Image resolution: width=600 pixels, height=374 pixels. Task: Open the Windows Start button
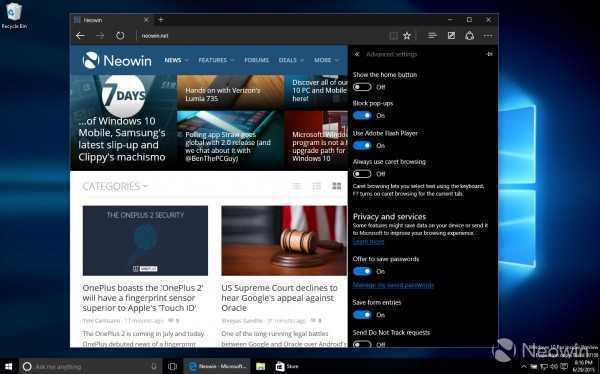click(x=8, y=366)
